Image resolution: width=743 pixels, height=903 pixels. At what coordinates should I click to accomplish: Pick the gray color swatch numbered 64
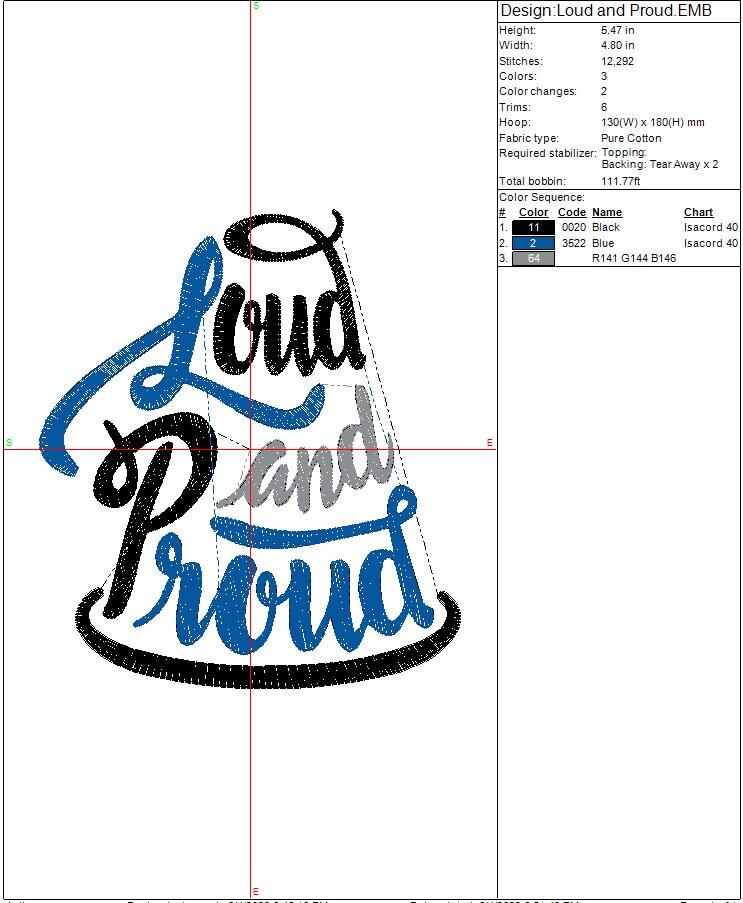(x=533, y=259)
